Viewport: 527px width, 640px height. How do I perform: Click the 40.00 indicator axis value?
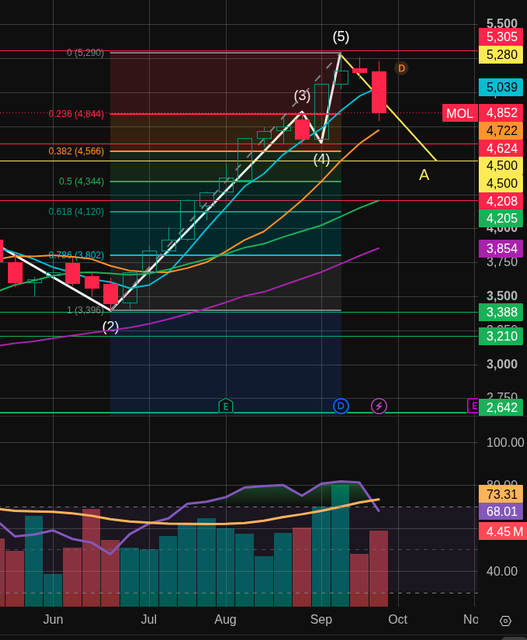pos(502,571)
